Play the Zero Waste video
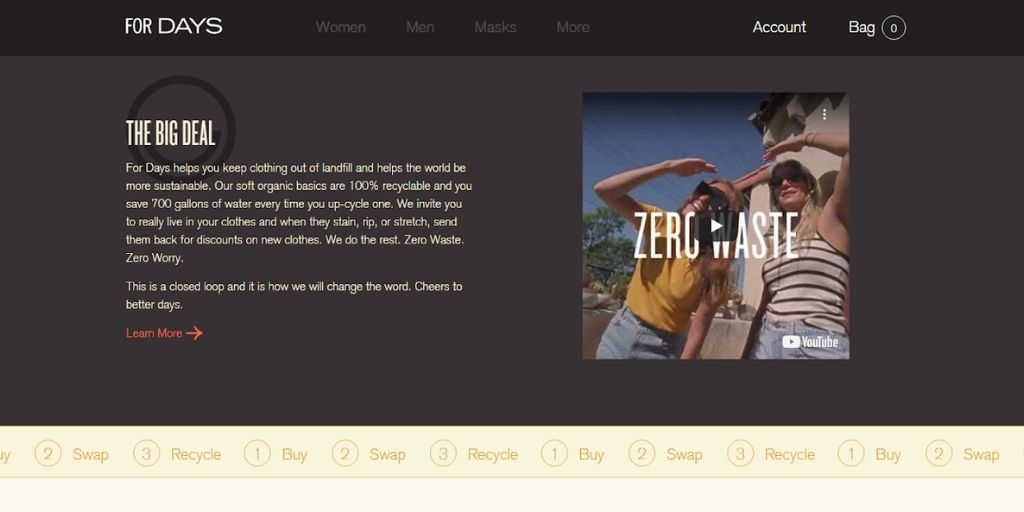The width and height of the screenshot is (1024, 512). tap(716, 226)
